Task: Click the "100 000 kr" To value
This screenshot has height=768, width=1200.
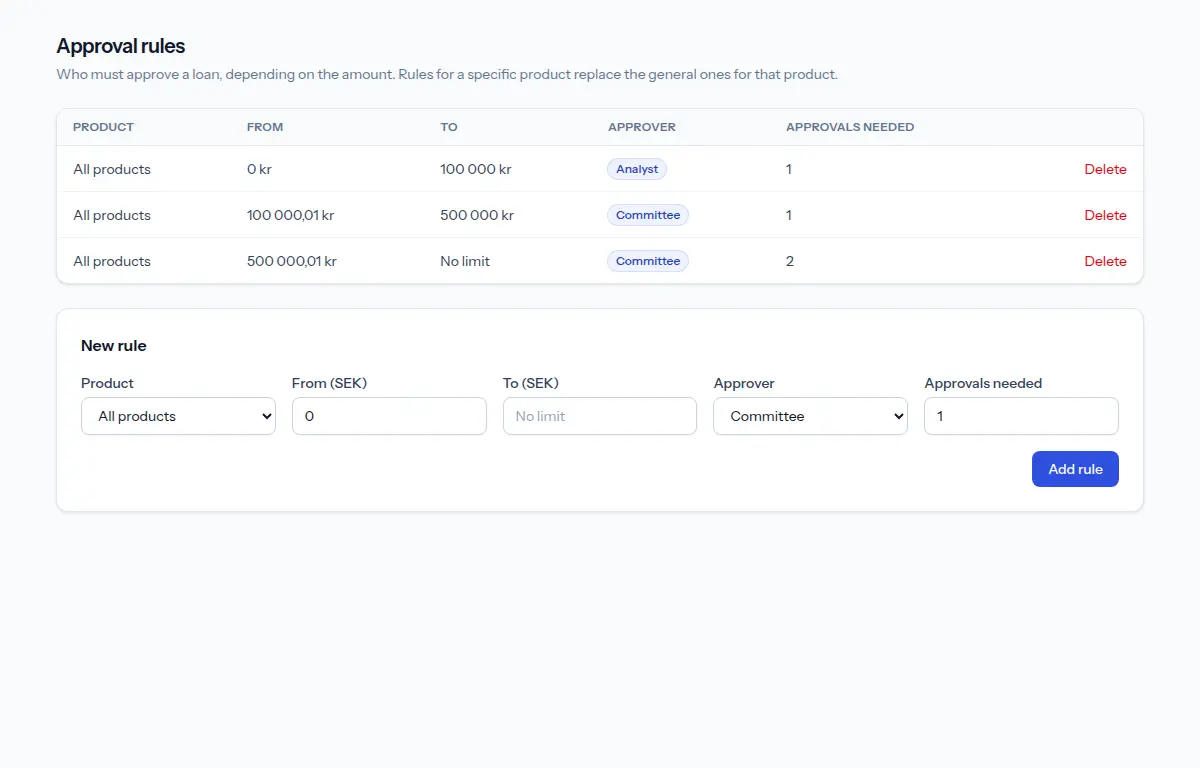Action: tap(476, 169)
